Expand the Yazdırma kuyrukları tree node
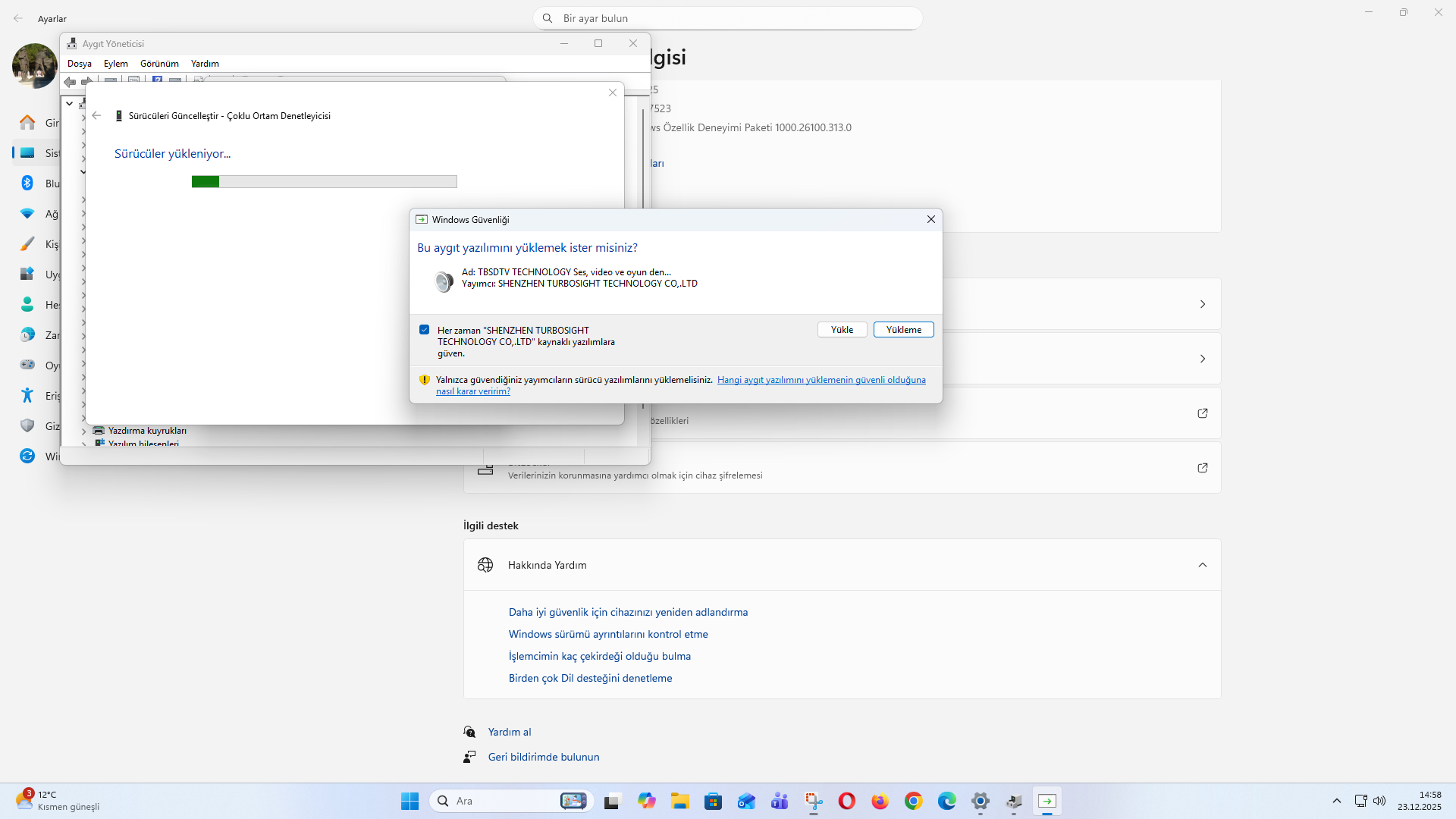The image size is (1456, 819). click(x=83, y=431)
